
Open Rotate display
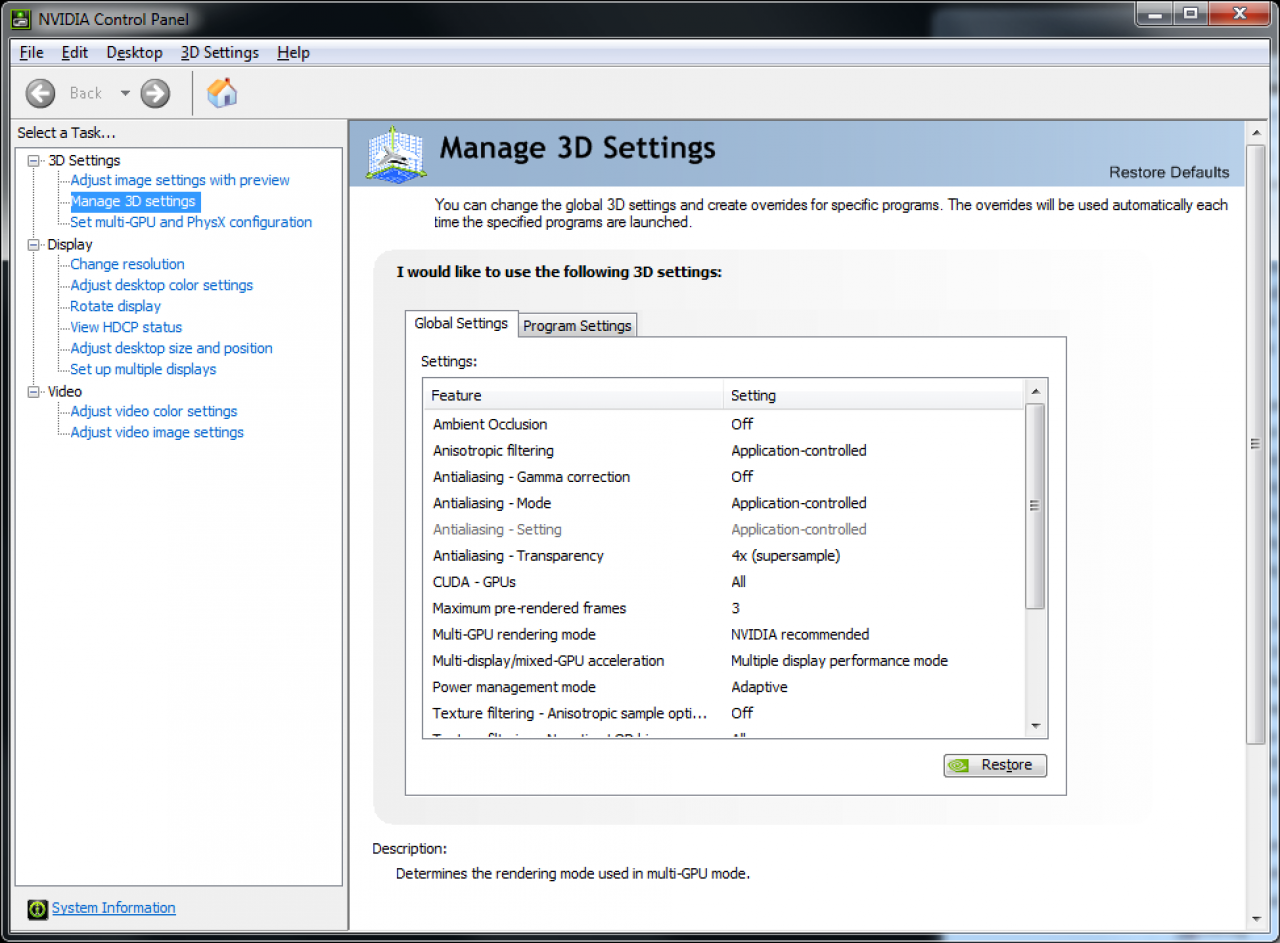(115, 306)
